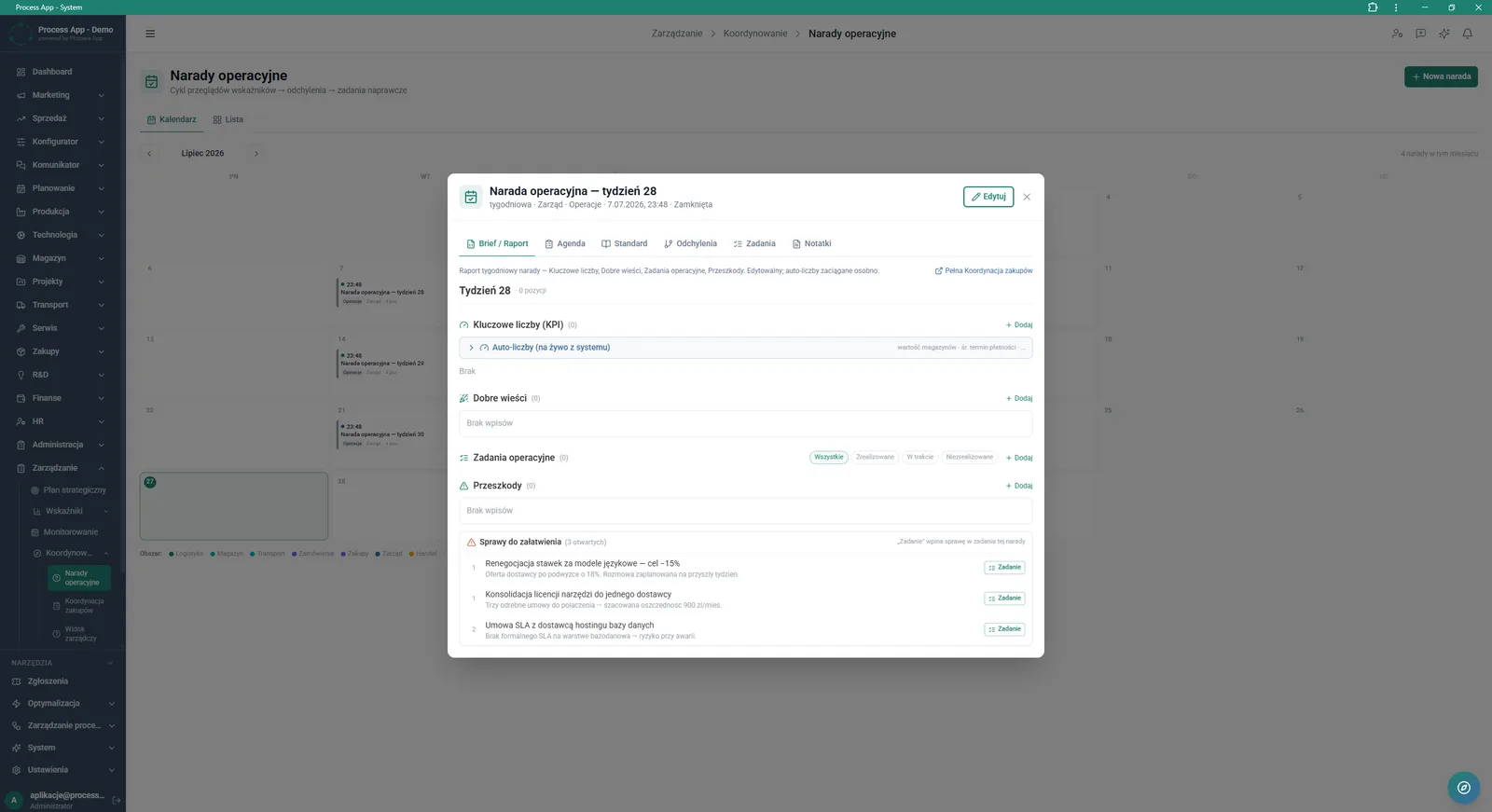Switch to Lista view tab
This screenshot has width=1492, height=812.
[228, 119]
